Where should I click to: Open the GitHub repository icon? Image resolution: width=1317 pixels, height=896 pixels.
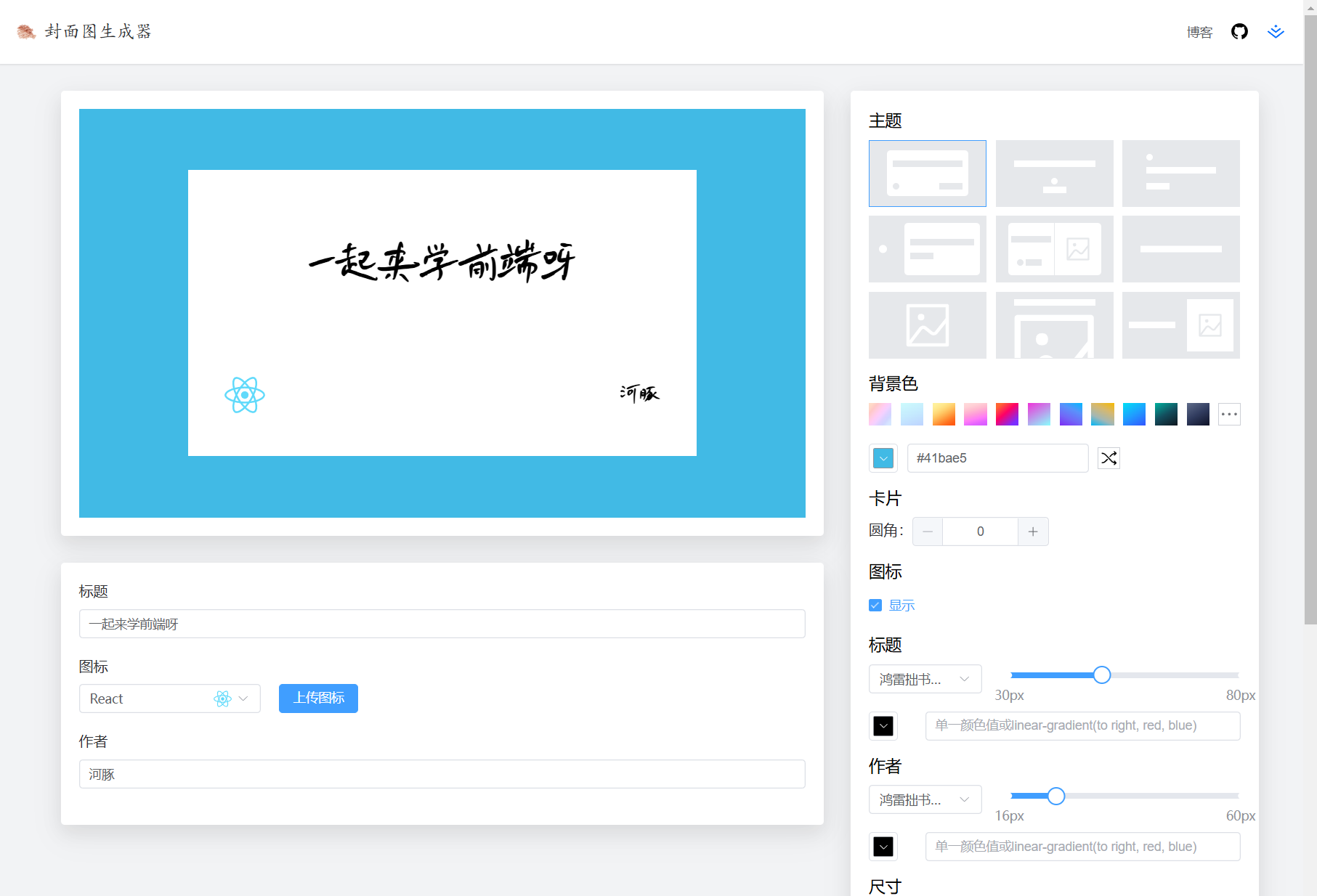point(1239,31)
